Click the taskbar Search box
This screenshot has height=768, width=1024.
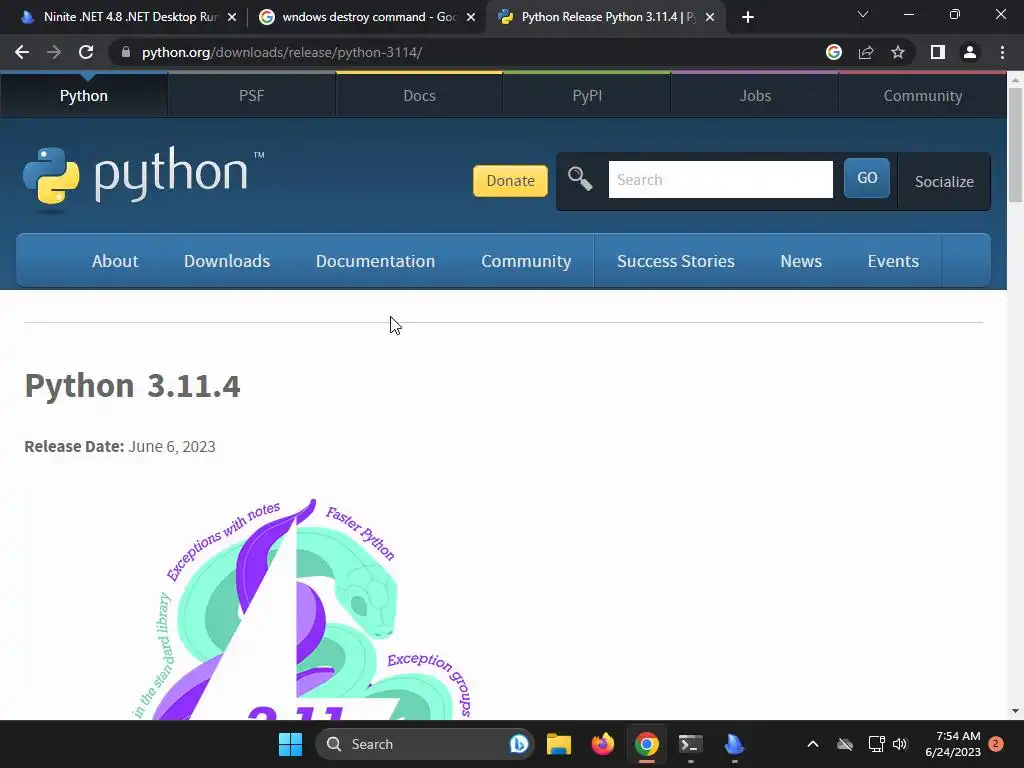424,744
